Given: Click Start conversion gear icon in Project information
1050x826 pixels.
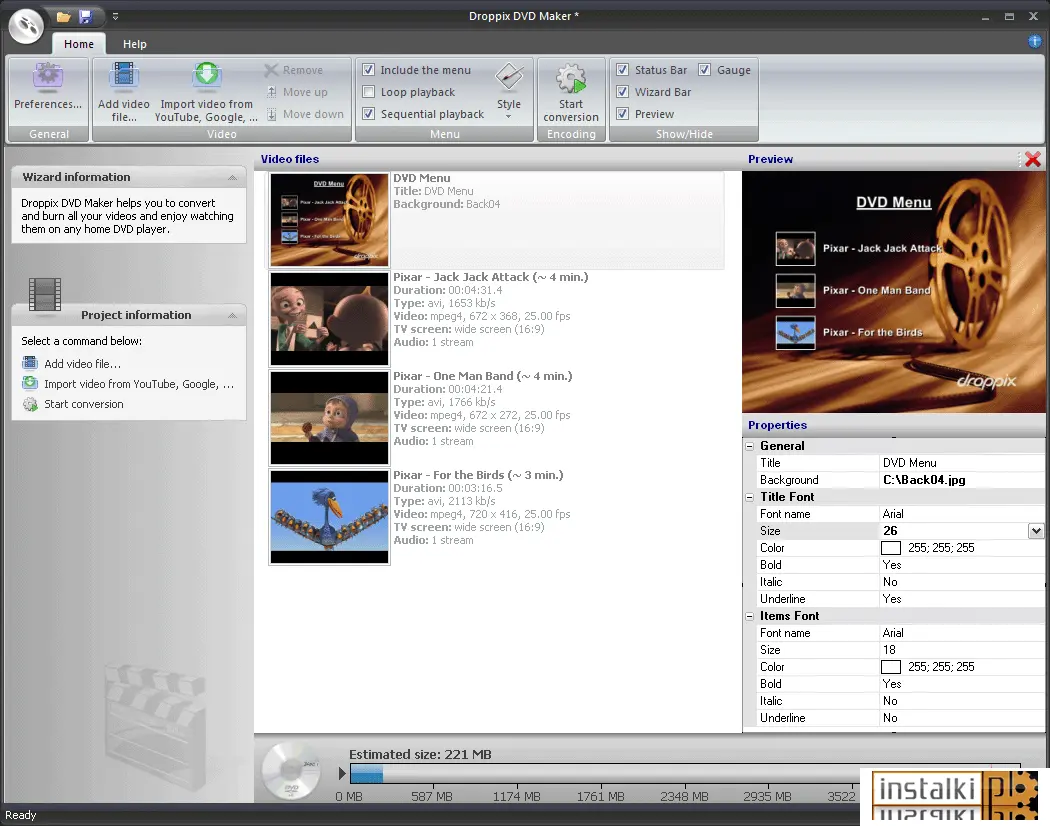Looking at the screenshot, I should tap(30, 404).
